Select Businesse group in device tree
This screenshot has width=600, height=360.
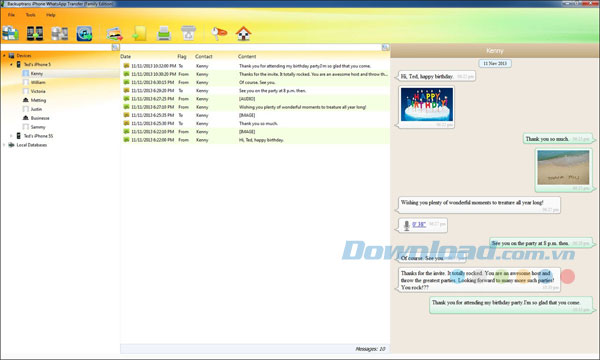click(x=40, y=118)
